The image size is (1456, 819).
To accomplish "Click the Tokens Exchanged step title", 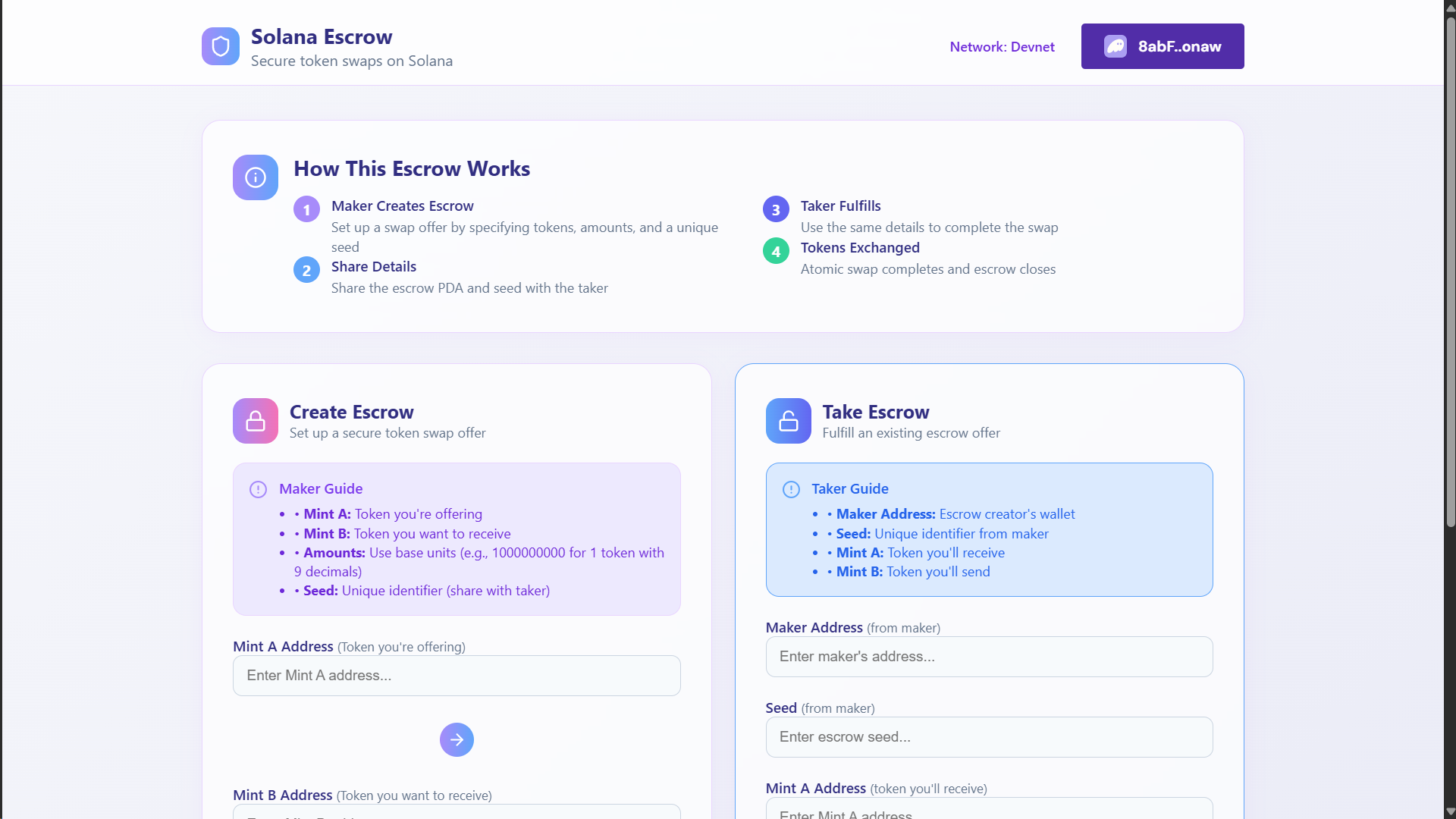I will 860,248.
